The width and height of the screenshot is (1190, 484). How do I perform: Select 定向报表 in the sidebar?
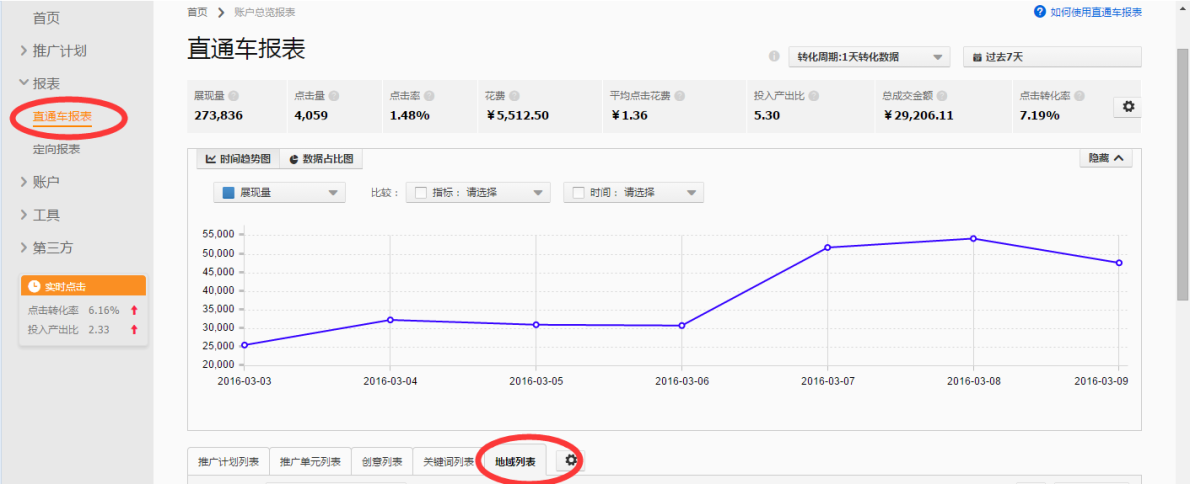coord(57,149)
